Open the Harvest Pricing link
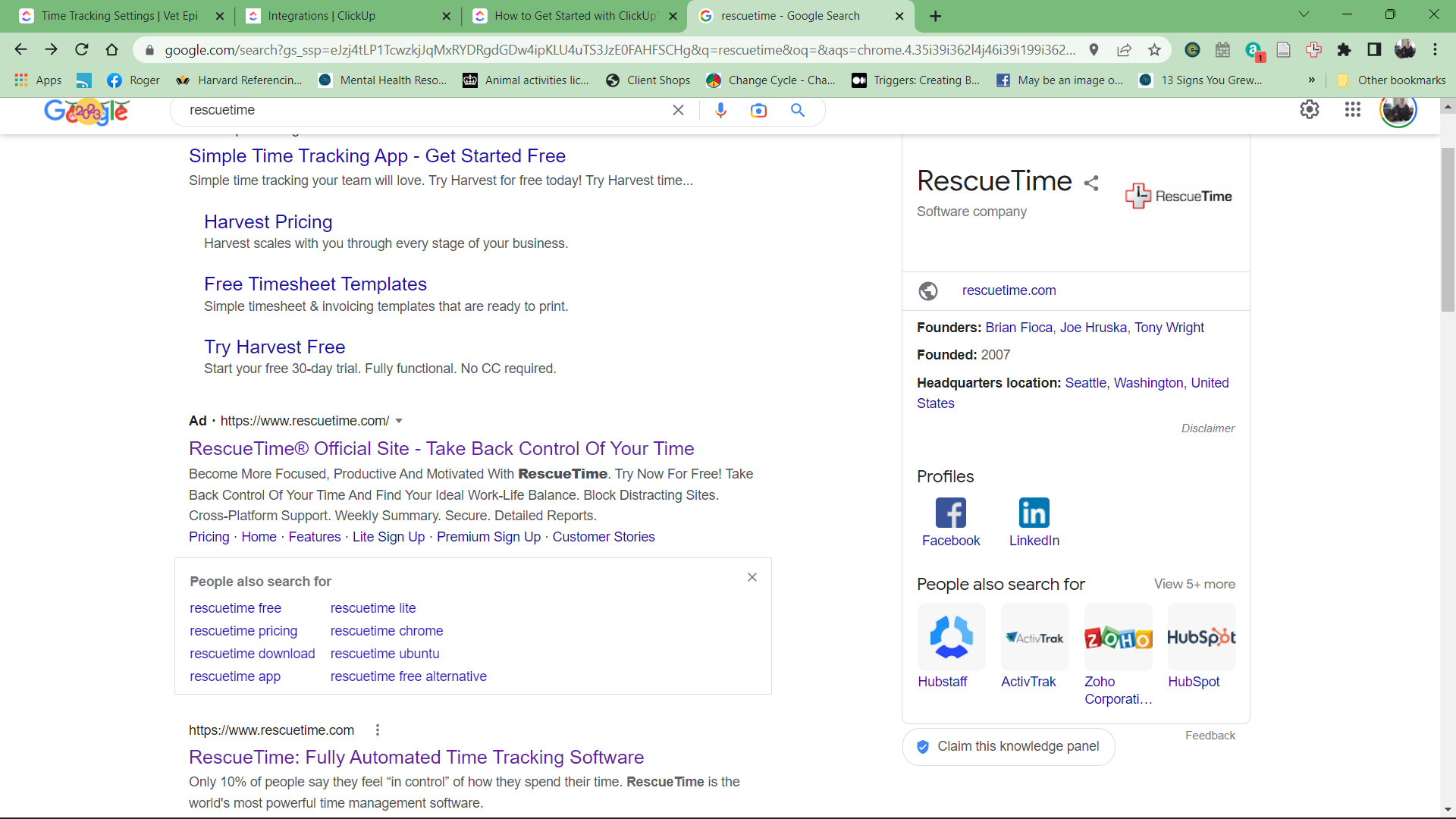Screen dimensions: 1456x819 click(x=268, y=221)
